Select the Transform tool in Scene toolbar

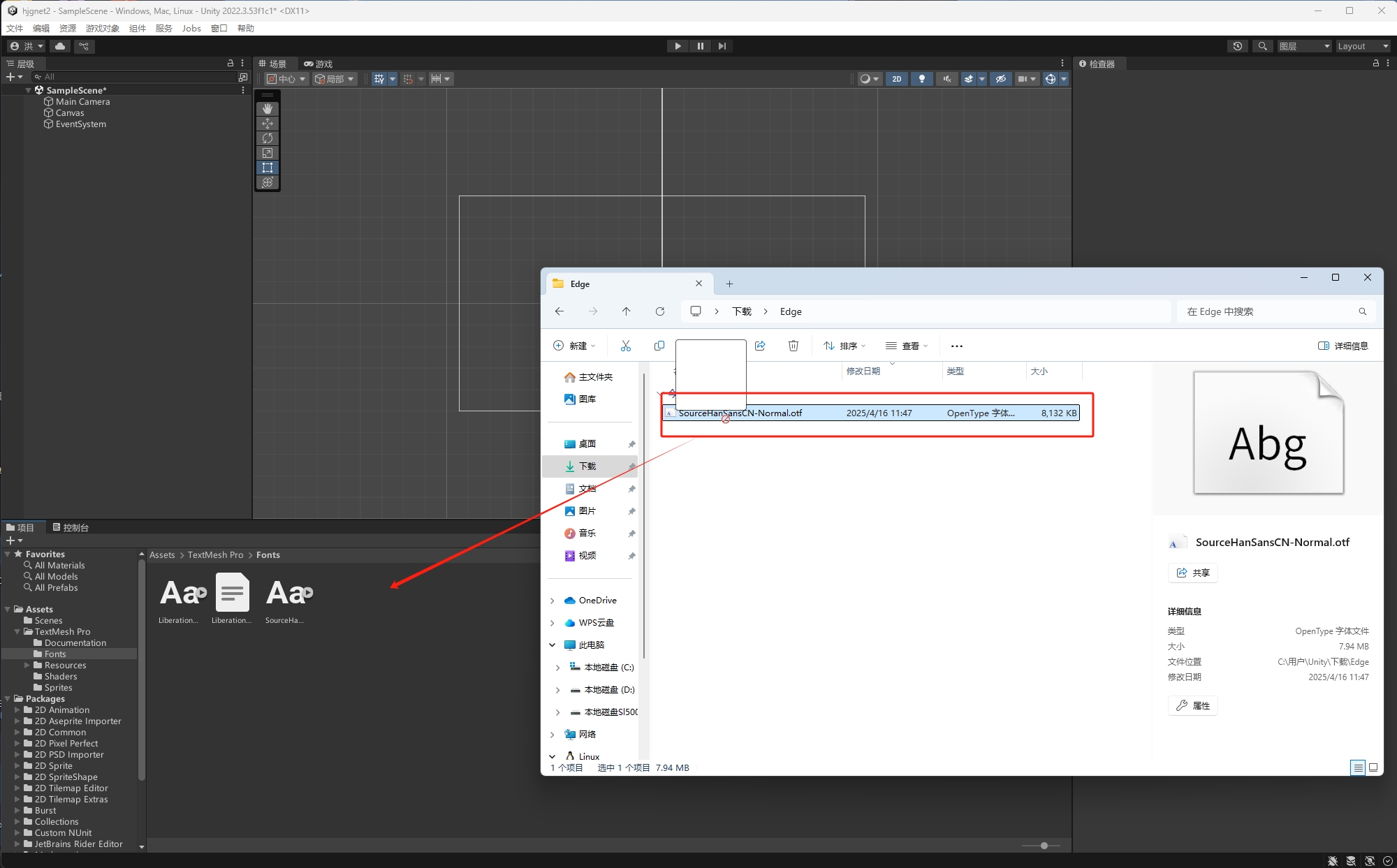tap(268, 182)
